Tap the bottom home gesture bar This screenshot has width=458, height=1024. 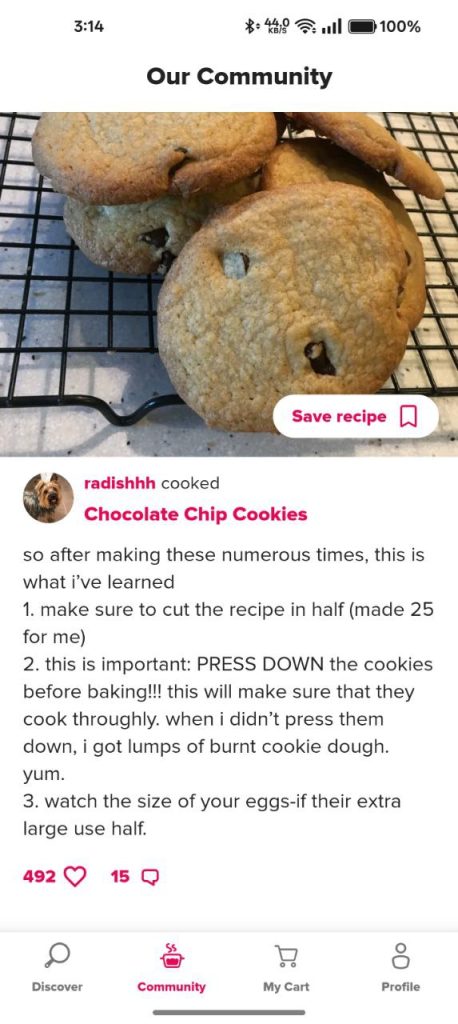[x=229, y=1013]
